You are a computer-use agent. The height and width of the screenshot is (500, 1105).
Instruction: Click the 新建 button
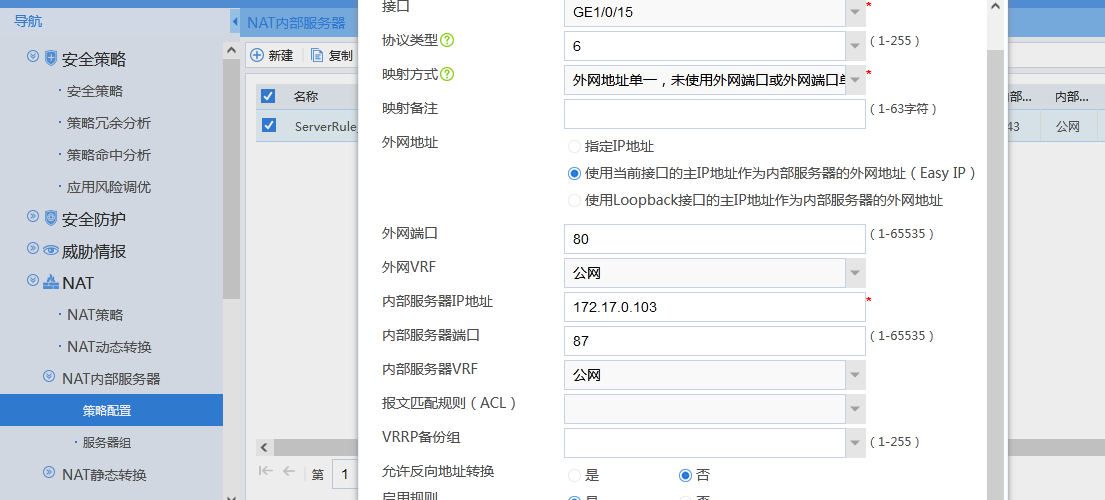pos(272,55)
